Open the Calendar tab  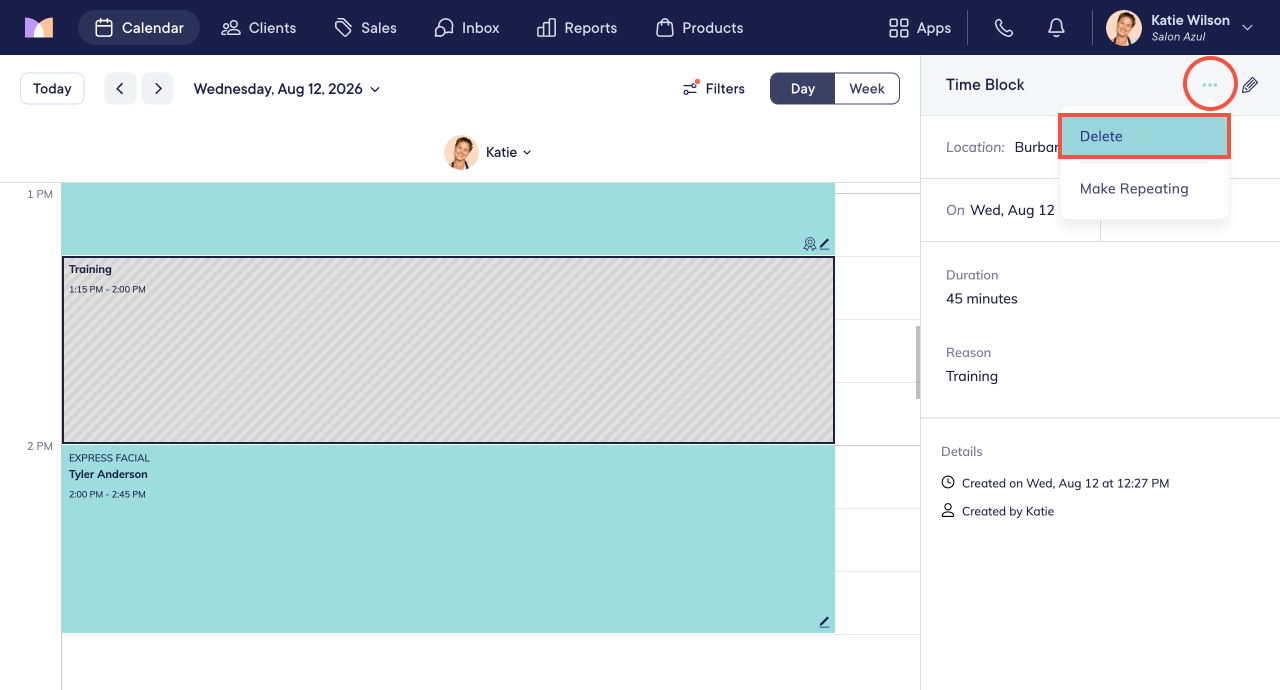coord(139,28)
